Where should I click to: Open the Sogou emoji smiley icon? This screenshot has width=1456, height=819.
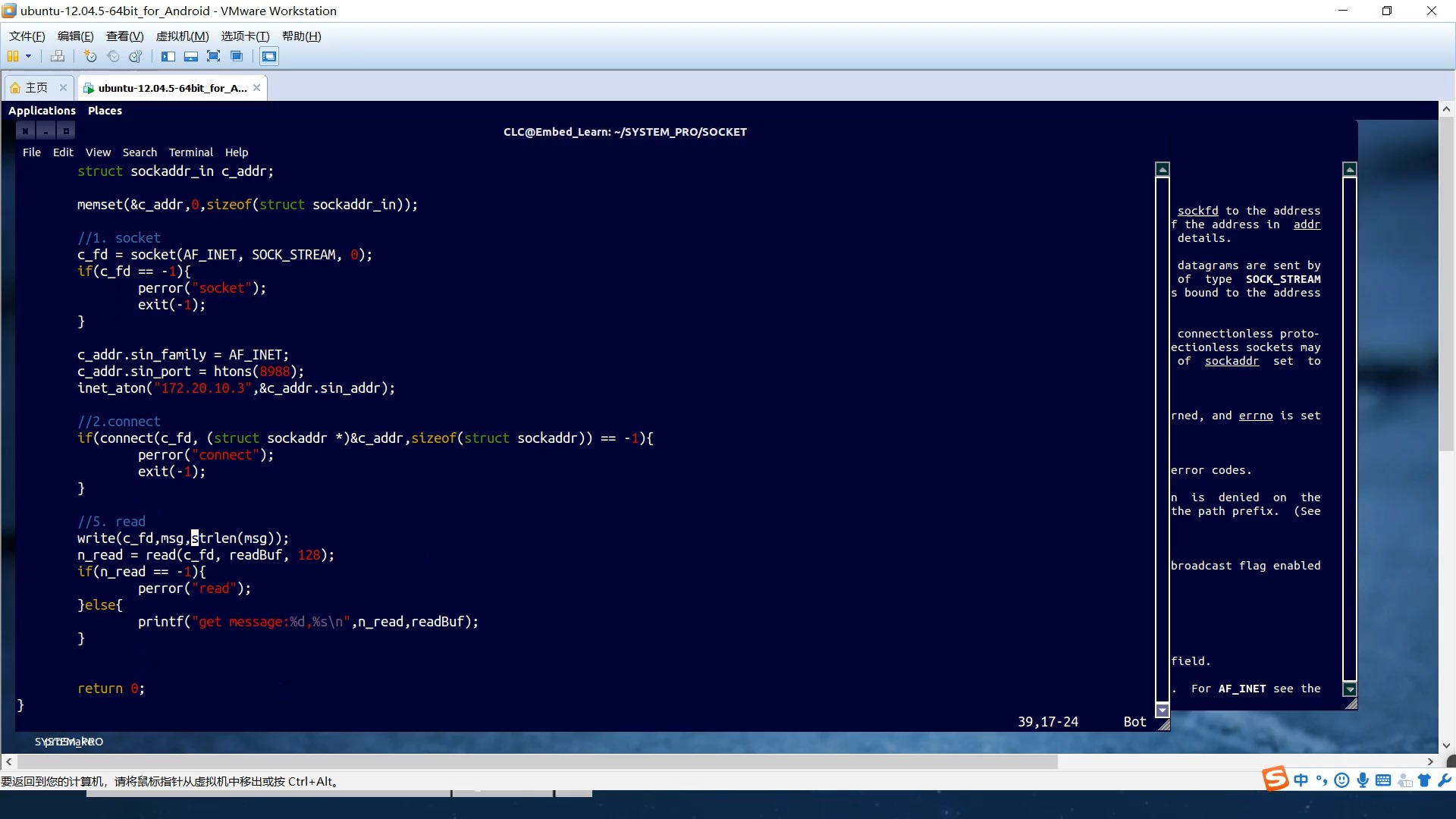coord(1341,780)
